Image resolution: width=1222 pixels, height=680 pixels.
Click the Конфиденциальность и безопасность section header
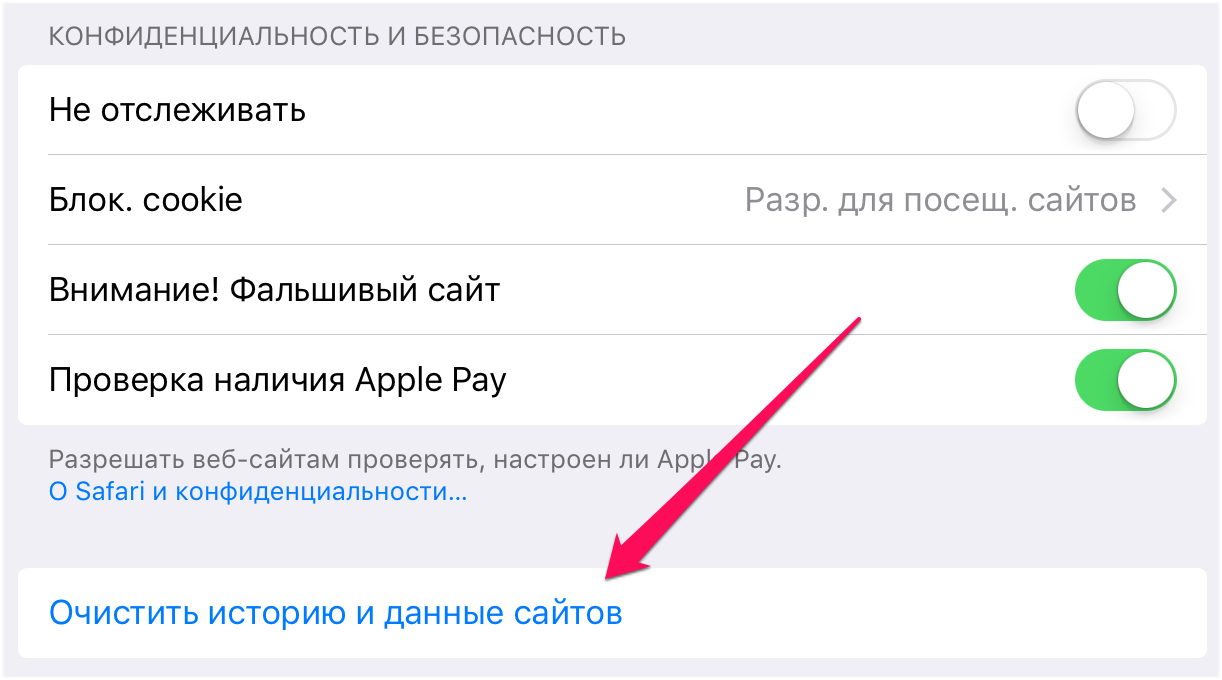pos(337,37)
